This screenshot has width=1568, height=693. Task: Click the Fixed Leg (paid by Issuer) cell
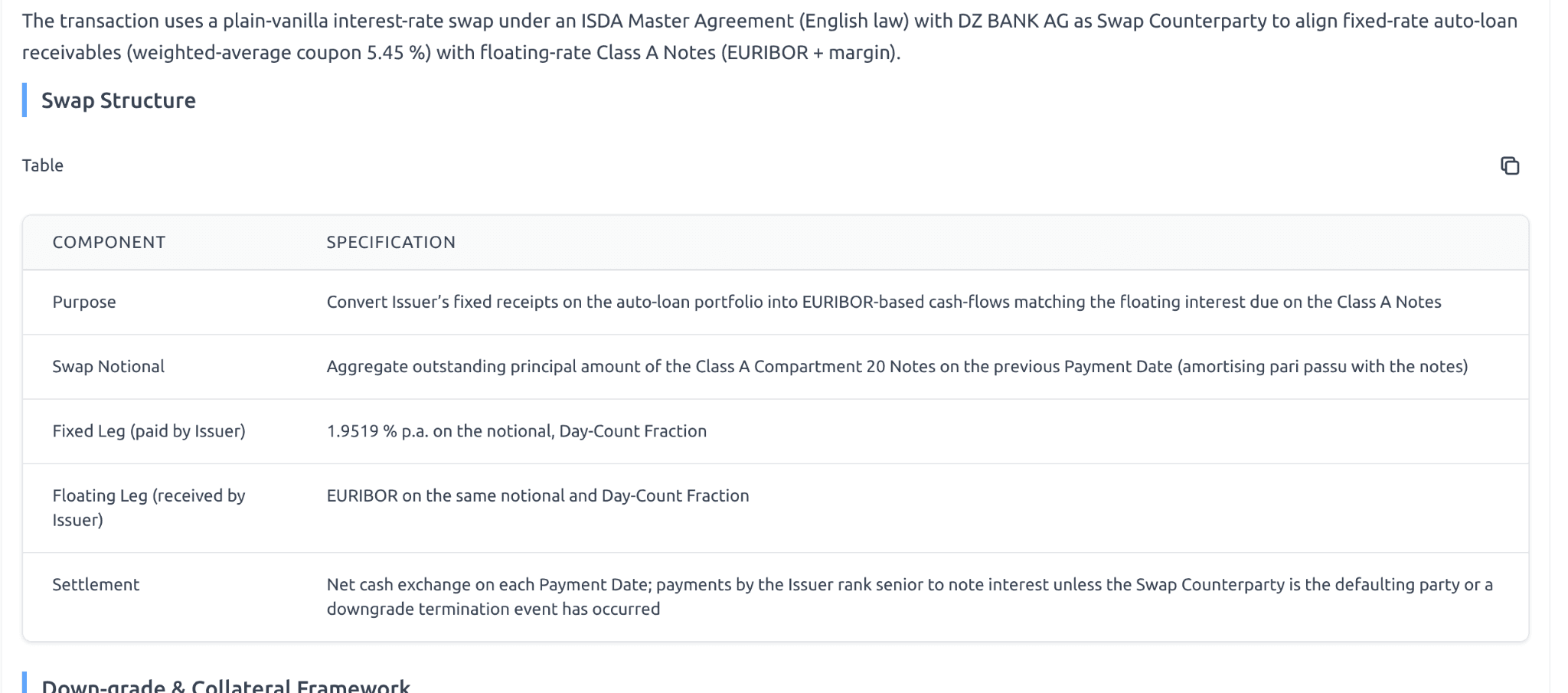click(149, 431)
